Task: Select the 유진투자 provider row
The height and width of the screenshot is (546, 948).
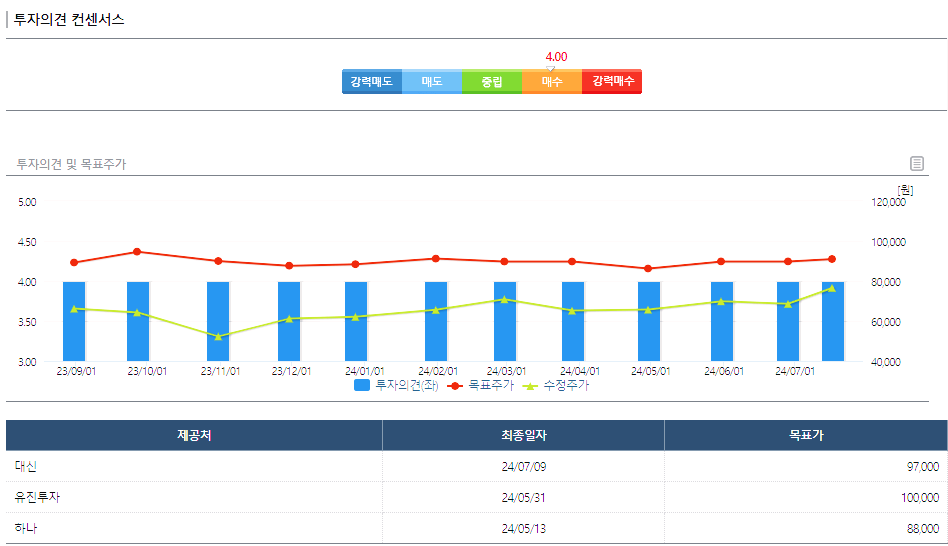Action: coord(476,497)
